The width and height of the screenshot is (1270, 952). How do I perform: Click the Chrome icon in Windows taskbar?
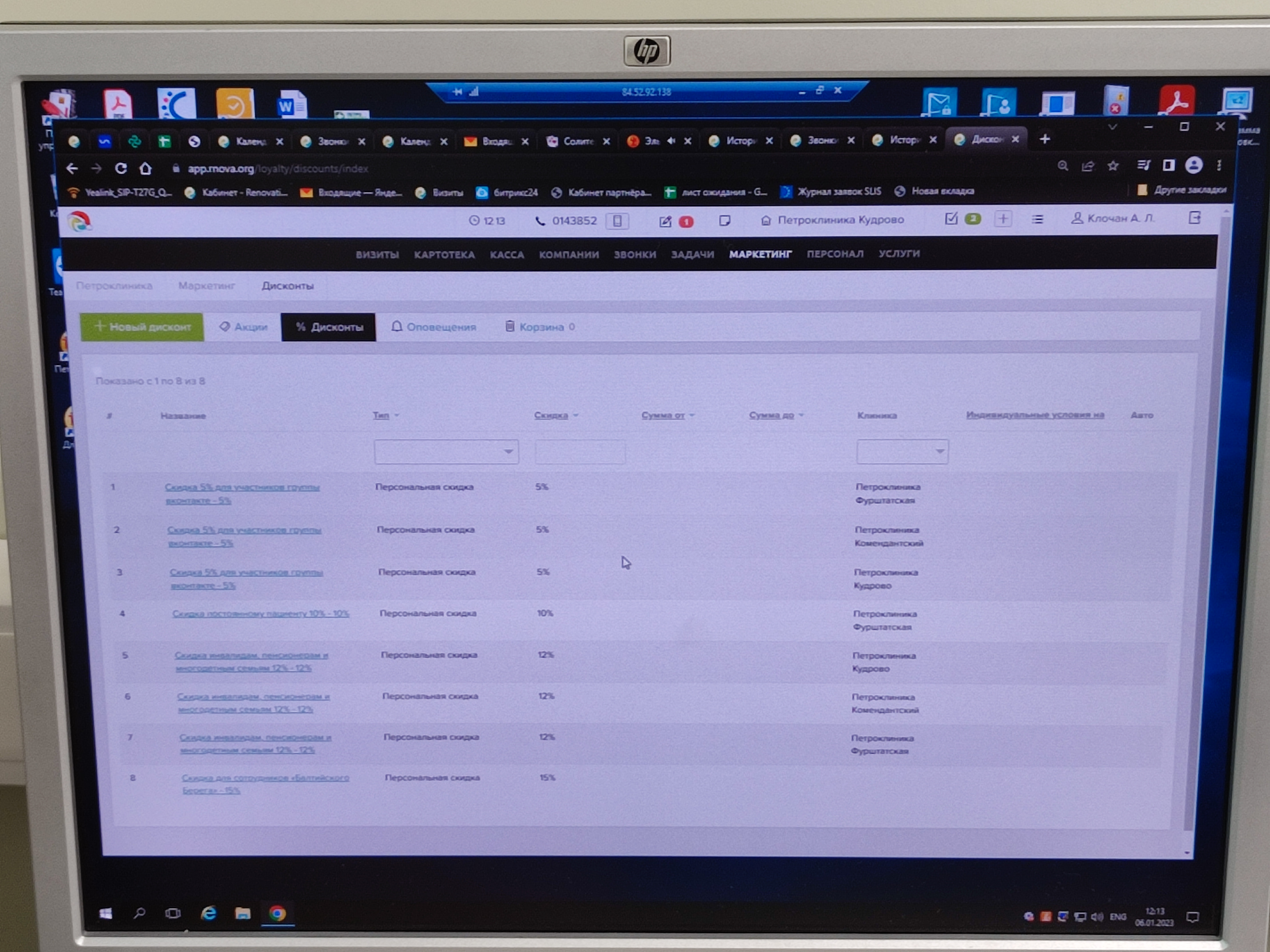tap(277, 913)
